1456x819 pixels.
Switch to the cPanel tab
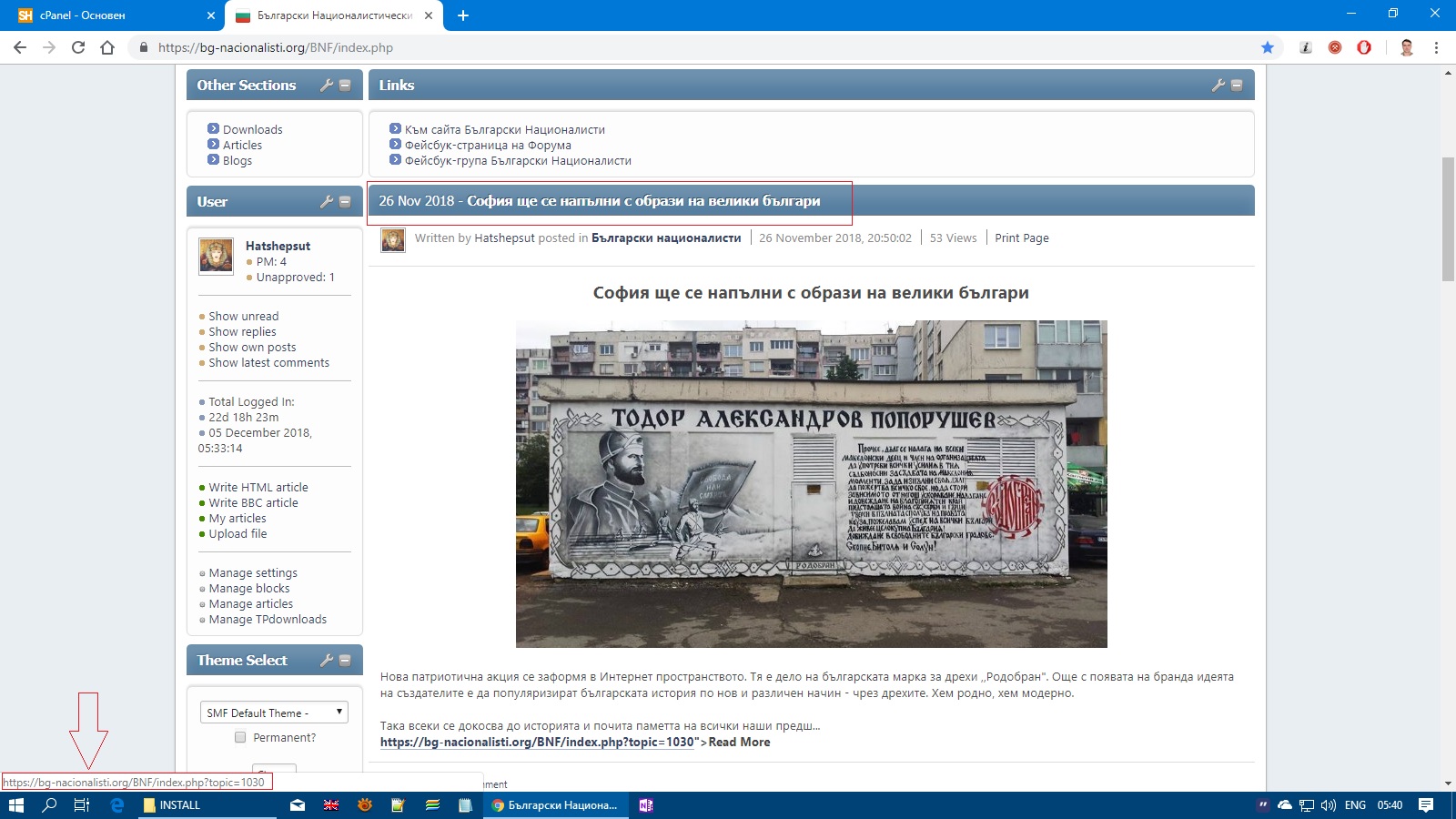[113, 15]
